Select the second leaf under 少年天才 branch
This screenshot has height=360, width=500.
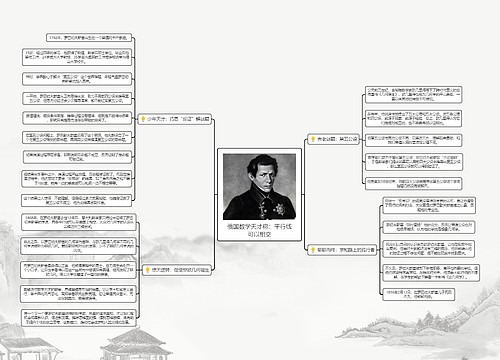pos(77,57)
